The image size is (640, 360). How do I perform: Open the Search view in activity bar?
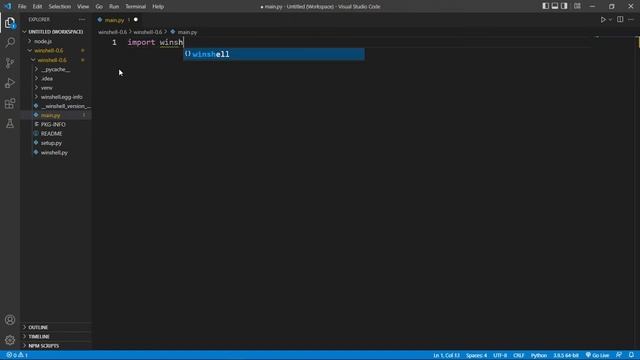(x=10, y=42)
